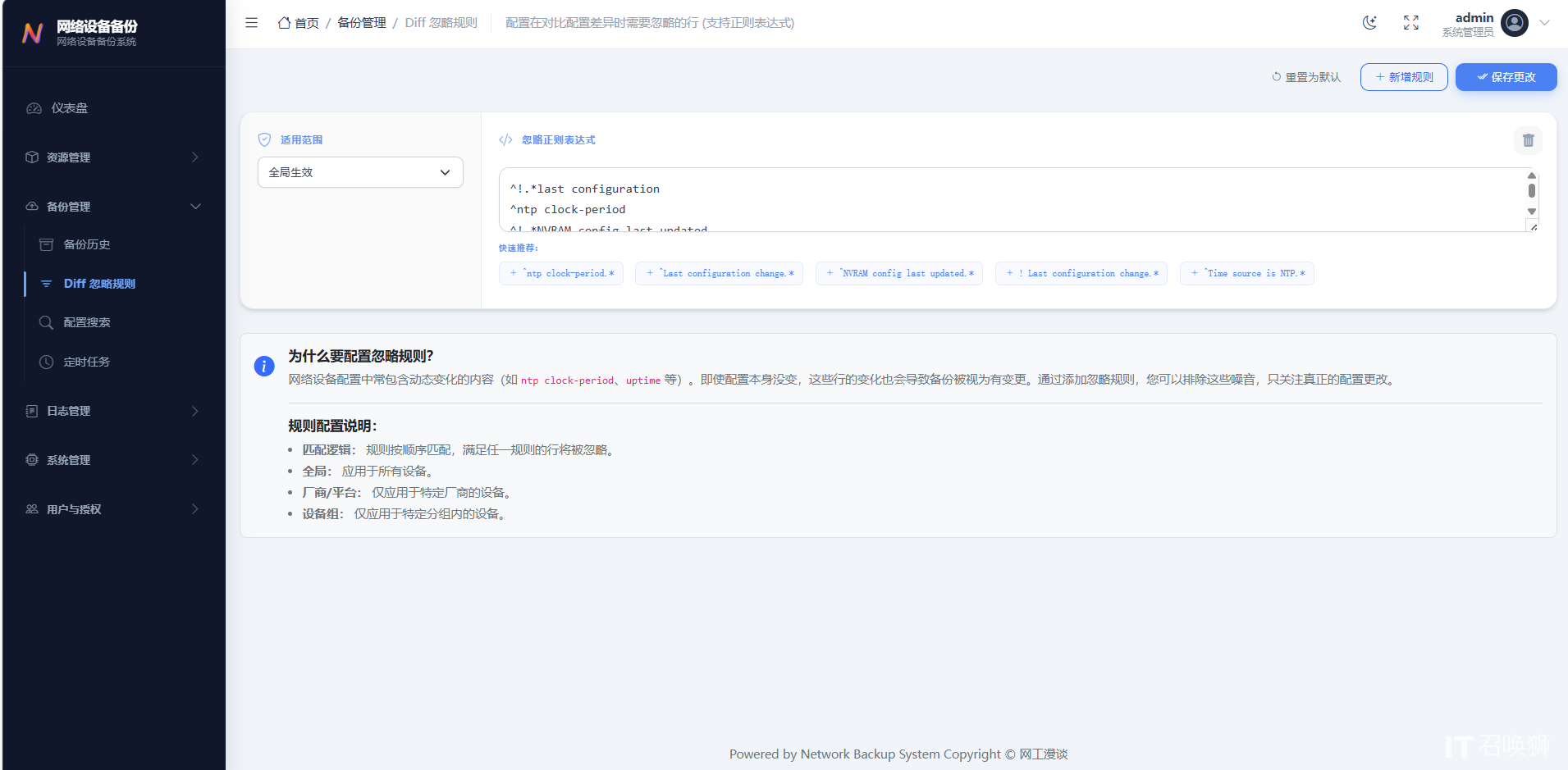
Task: Open the 全局生效 scope dropdown
Action: (360, 172)
